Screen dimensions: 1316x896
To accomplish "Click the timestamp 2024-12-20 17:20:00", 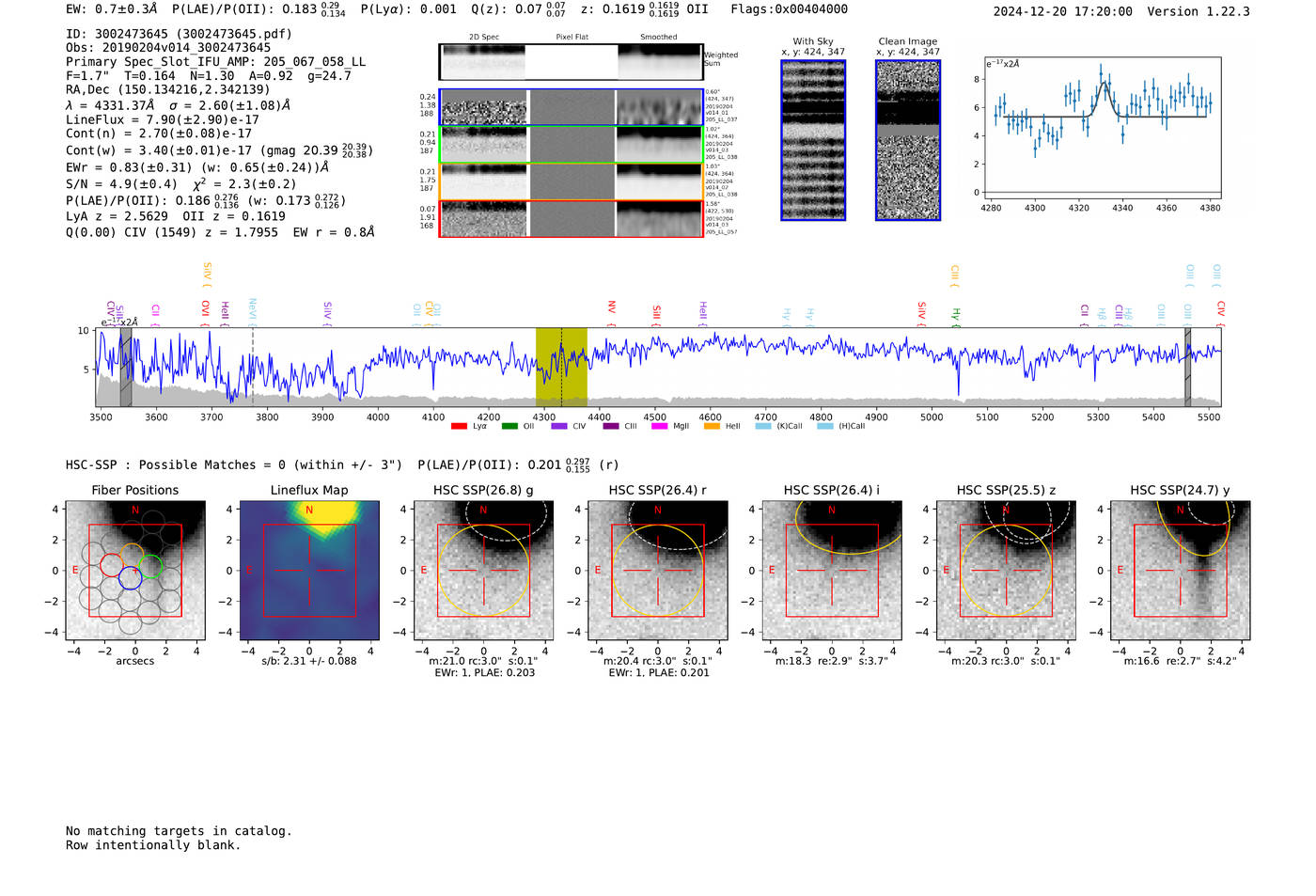I will 1062,11.
